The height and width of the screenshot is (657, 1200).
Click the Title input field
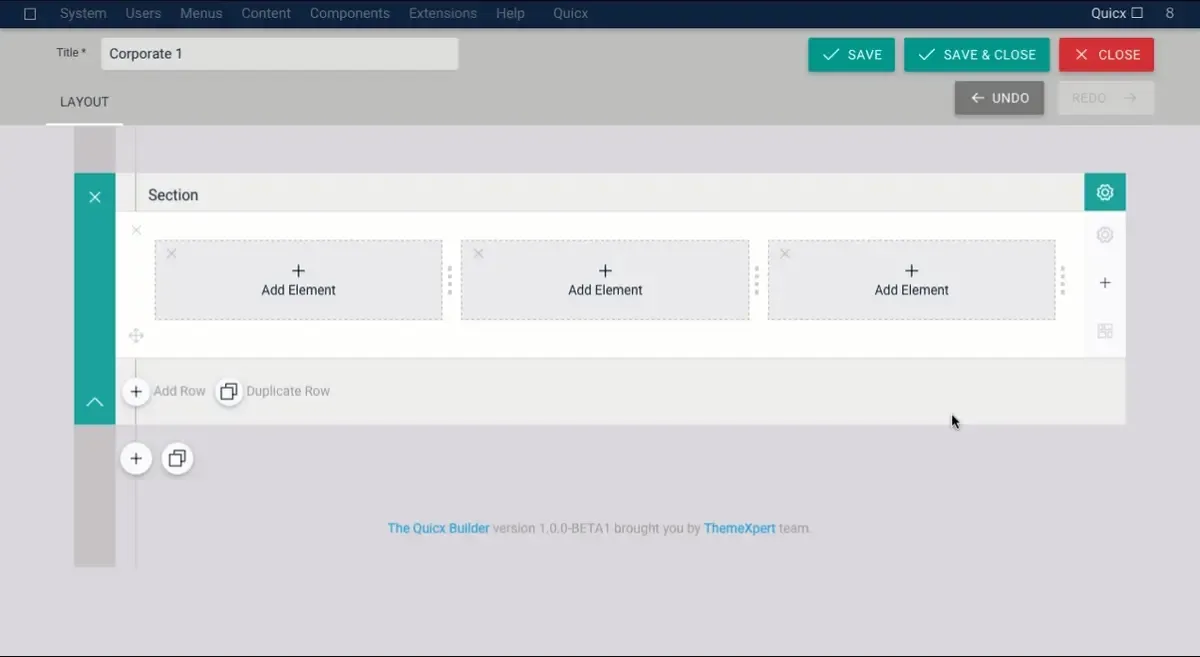point(279,54)
